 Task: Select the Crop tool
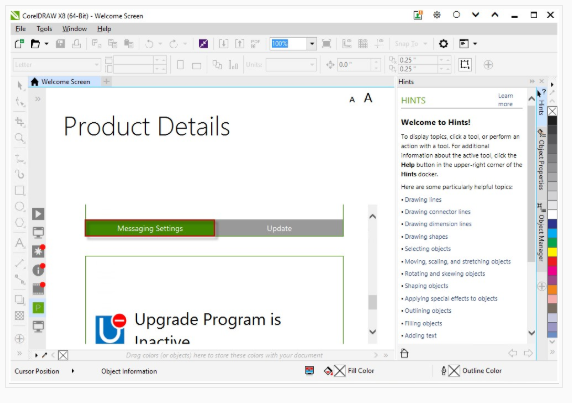point(20,121)
